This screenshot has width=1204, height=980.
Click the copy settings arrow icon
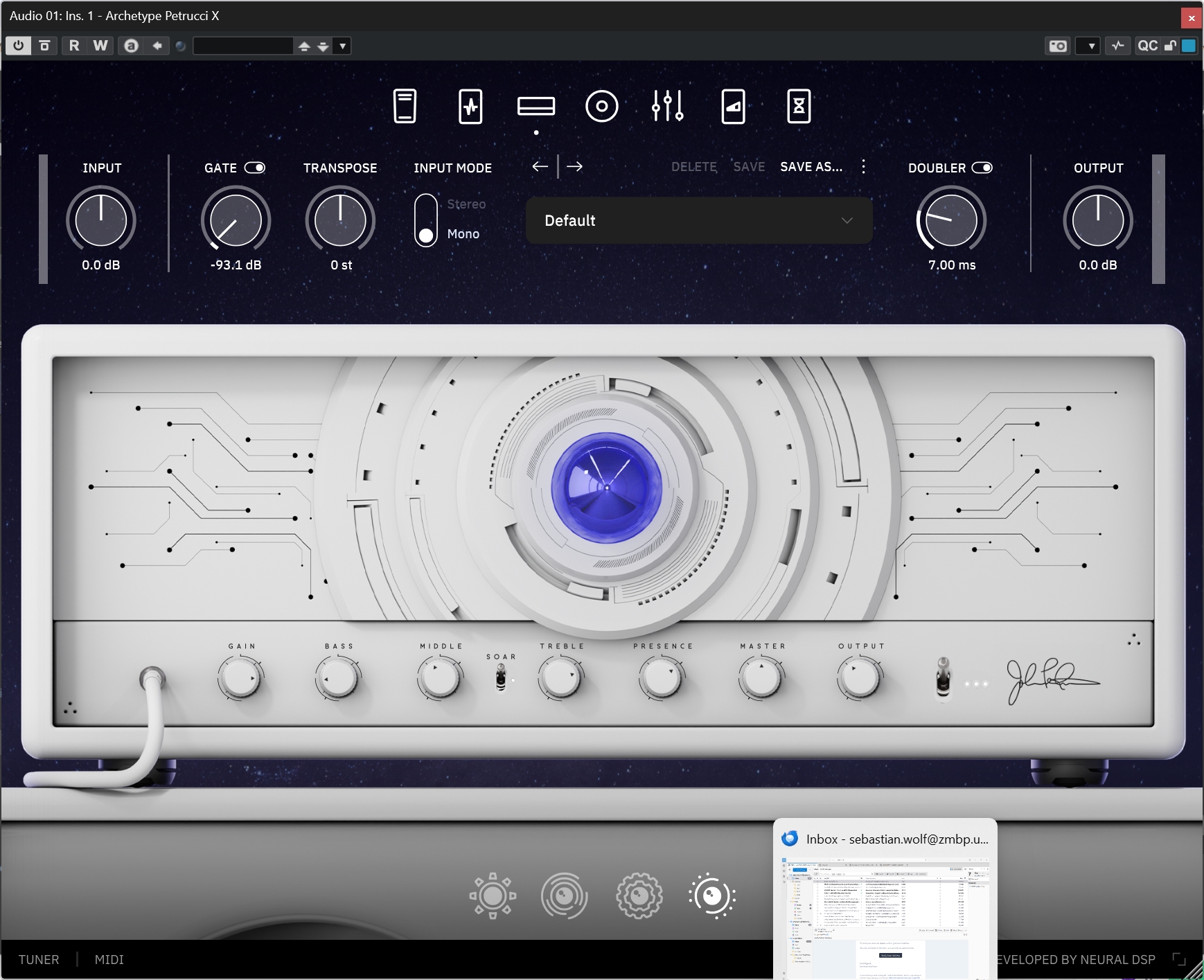pyautogui.click(x=157, y=46)
